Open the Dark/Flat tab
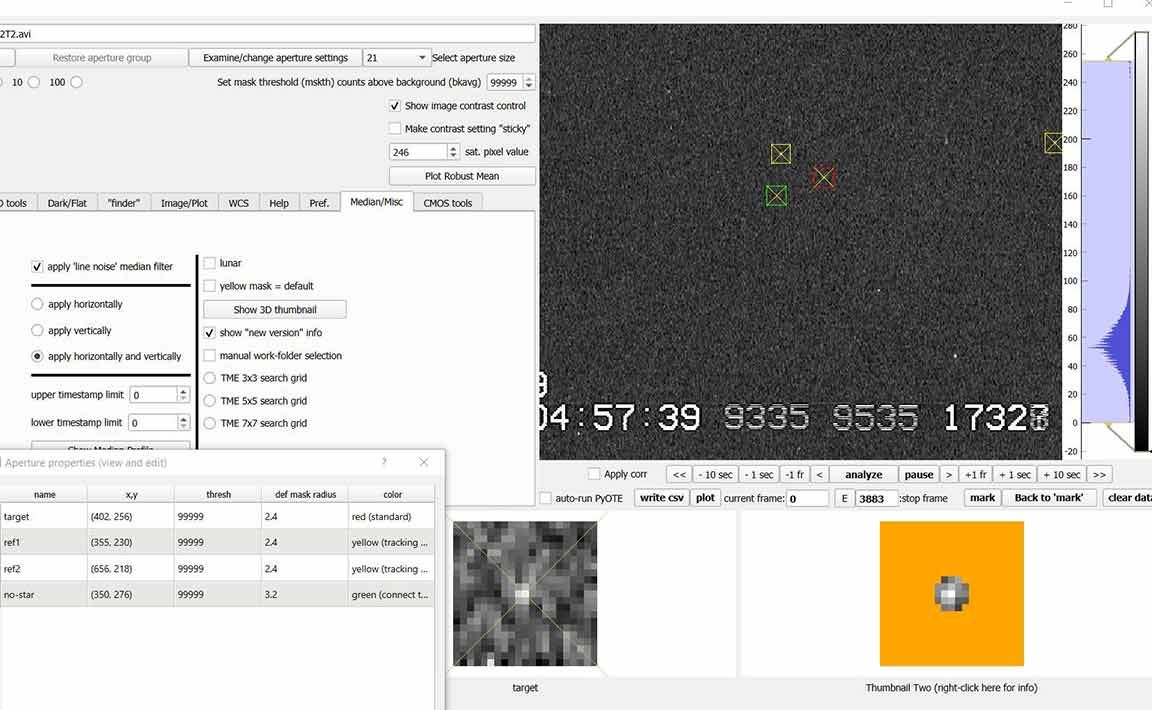Image resolution: width=1152 pixels, height=710 pixels. (x=67, y=203)
